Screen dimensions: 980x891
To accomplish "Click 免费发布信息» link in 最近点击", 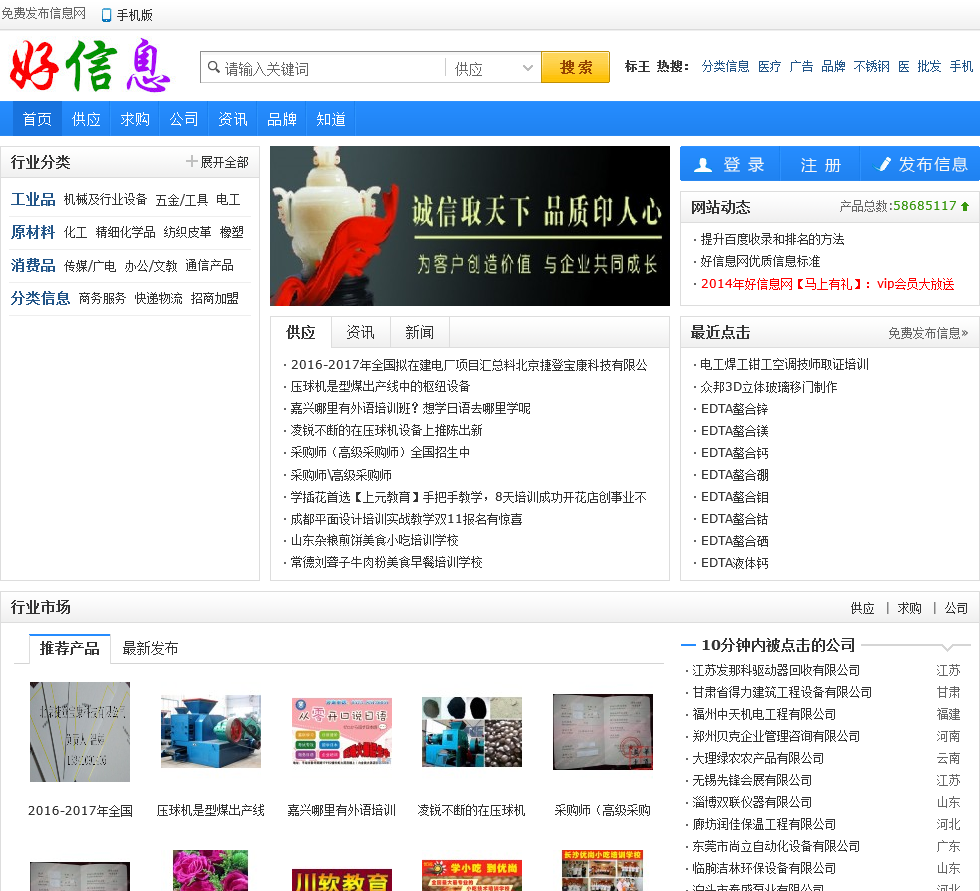I will 928,334.
